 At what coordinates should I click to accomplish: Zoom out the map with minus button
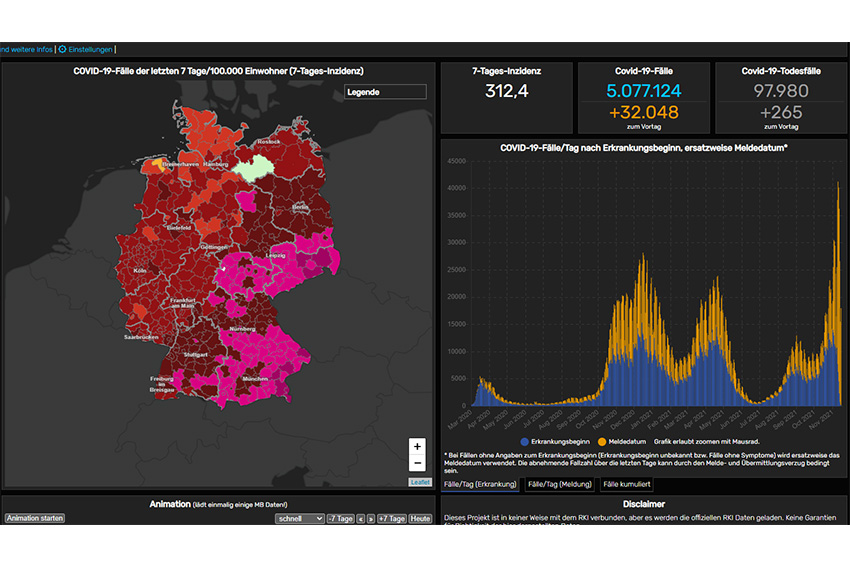417,463
